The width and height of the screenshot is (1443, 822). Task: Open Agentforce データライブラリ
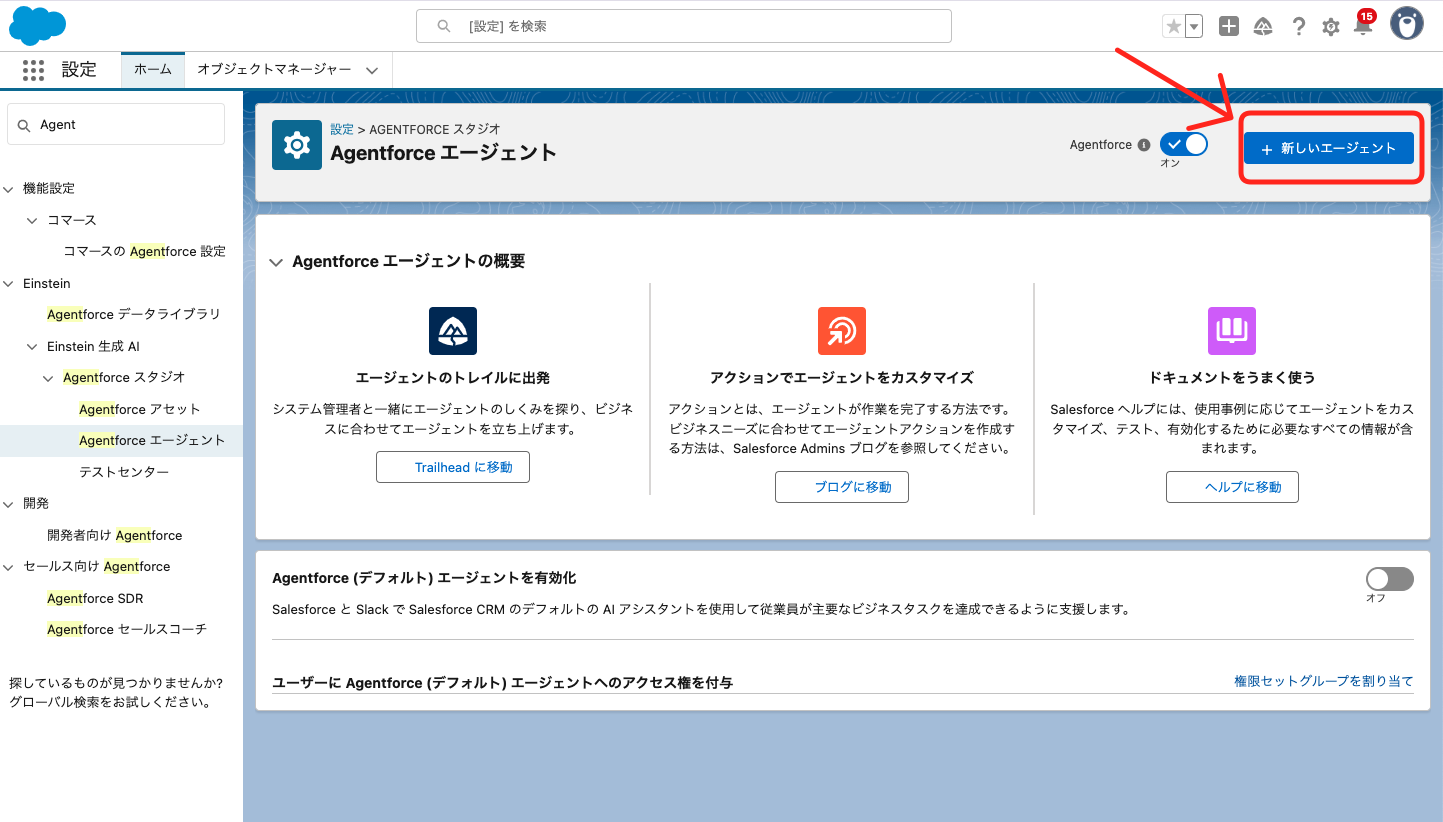point(134,314)
